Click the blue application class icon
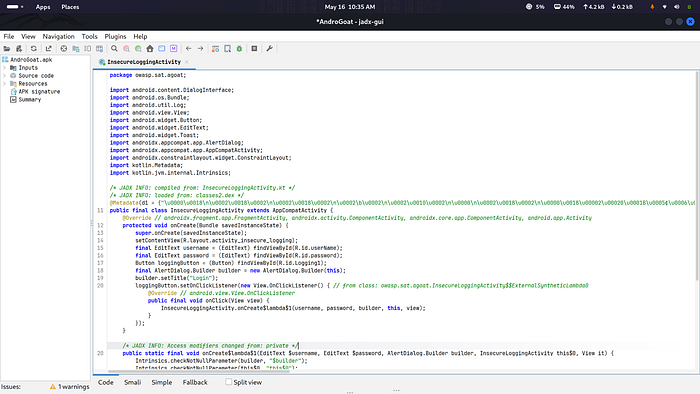This screenshot has width=700, height=394. tap(162, 49)
